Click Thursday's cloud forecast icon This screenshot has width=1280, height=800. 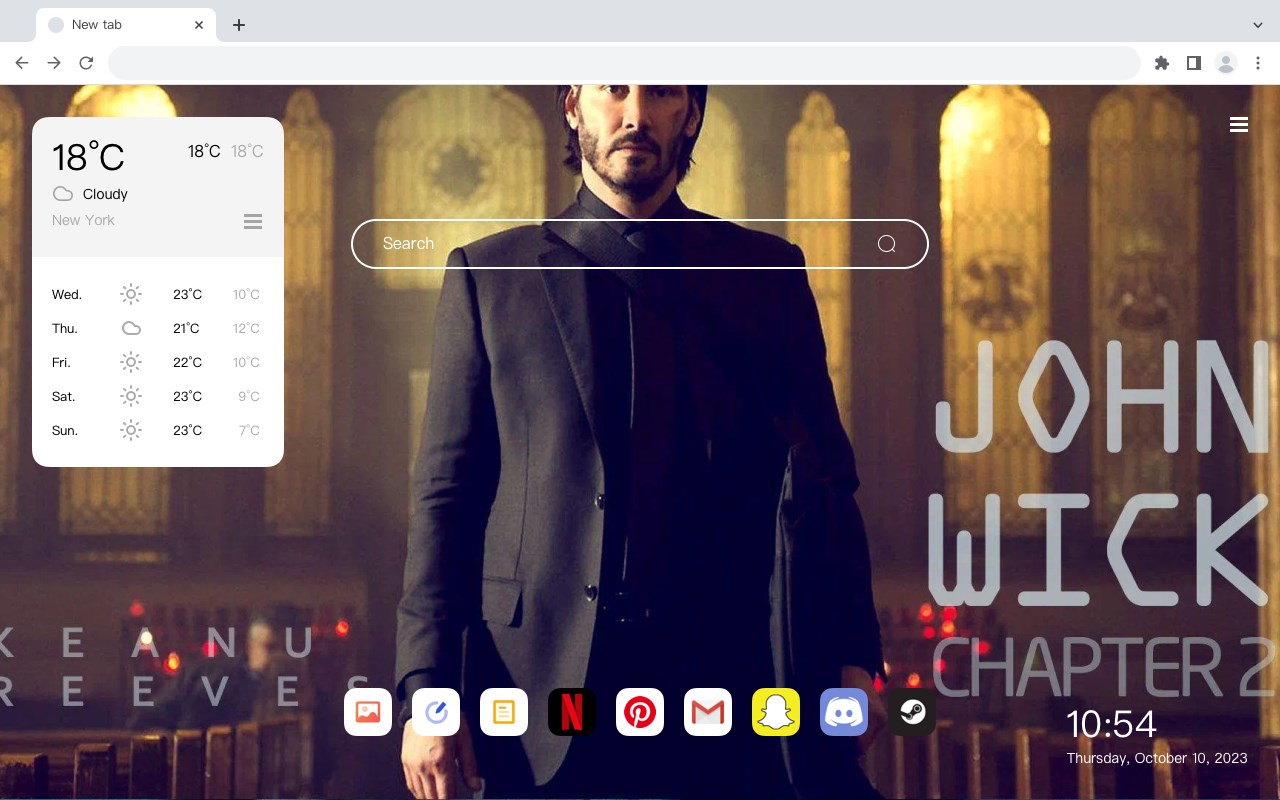(131, 328)
